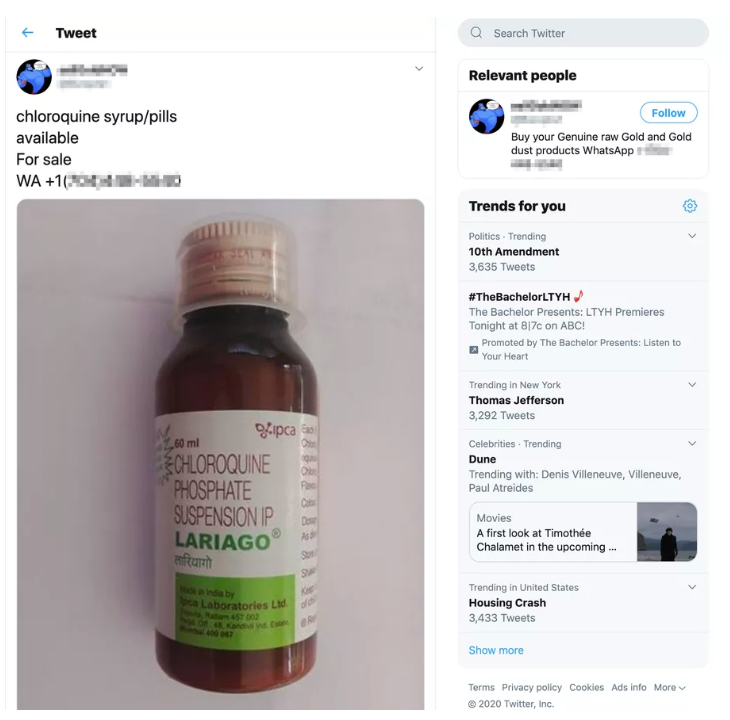Click the tweet author's avatar
The width and height of the screenshot is (730, 720).
click(x=34, y=77)
